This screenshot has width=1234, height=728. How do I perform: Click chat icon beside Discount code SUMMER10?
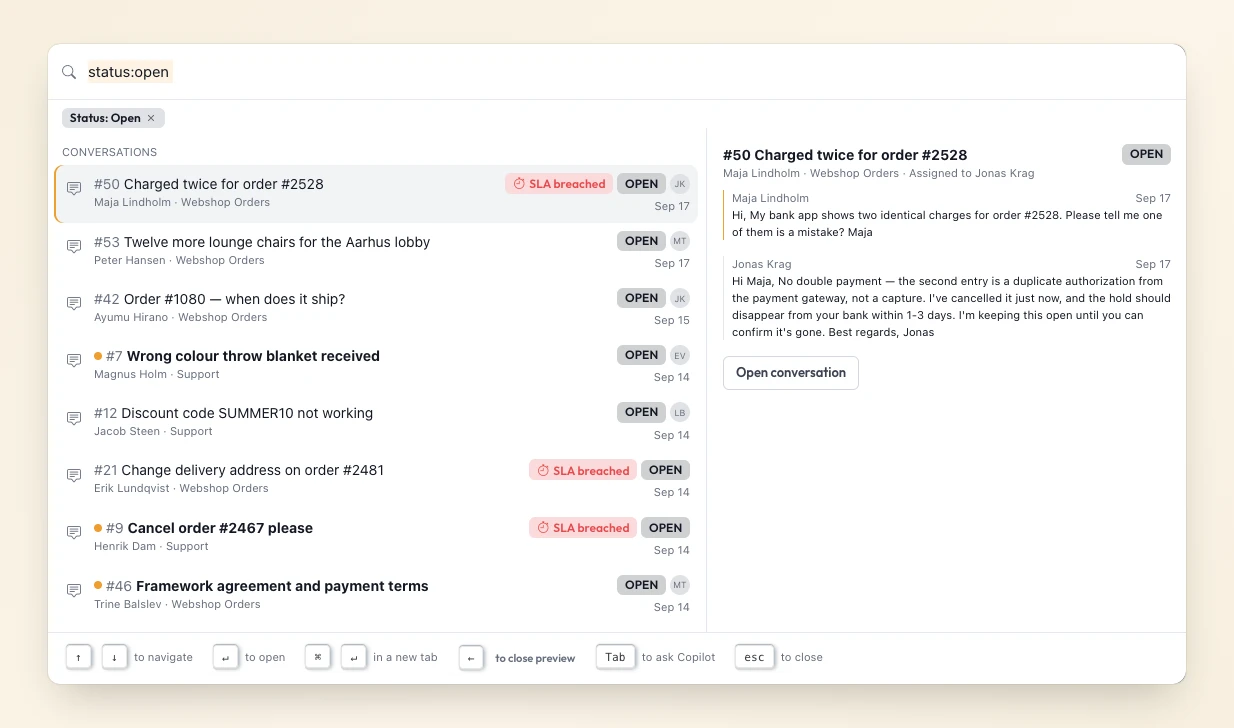tap(74, 418)
